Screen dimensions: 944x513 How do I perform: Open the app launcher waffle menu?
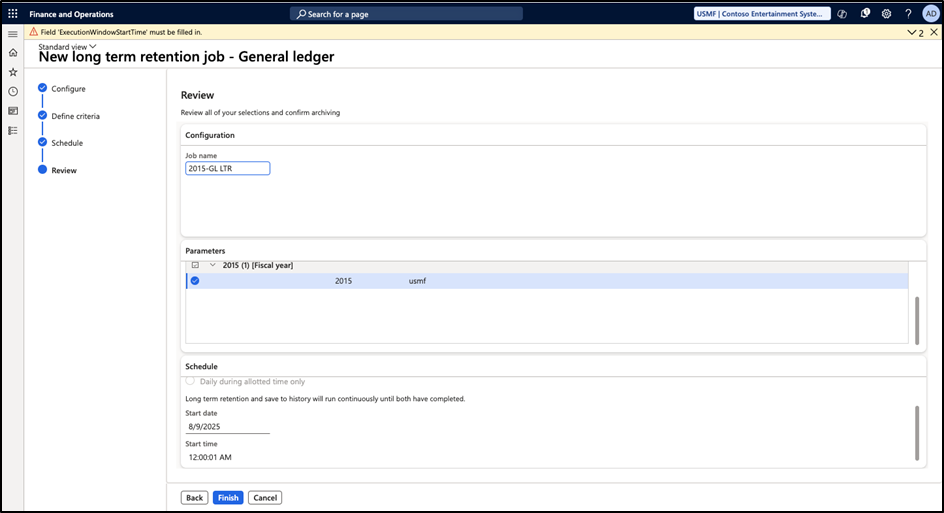pyautogui.click(x=13, y=14)
